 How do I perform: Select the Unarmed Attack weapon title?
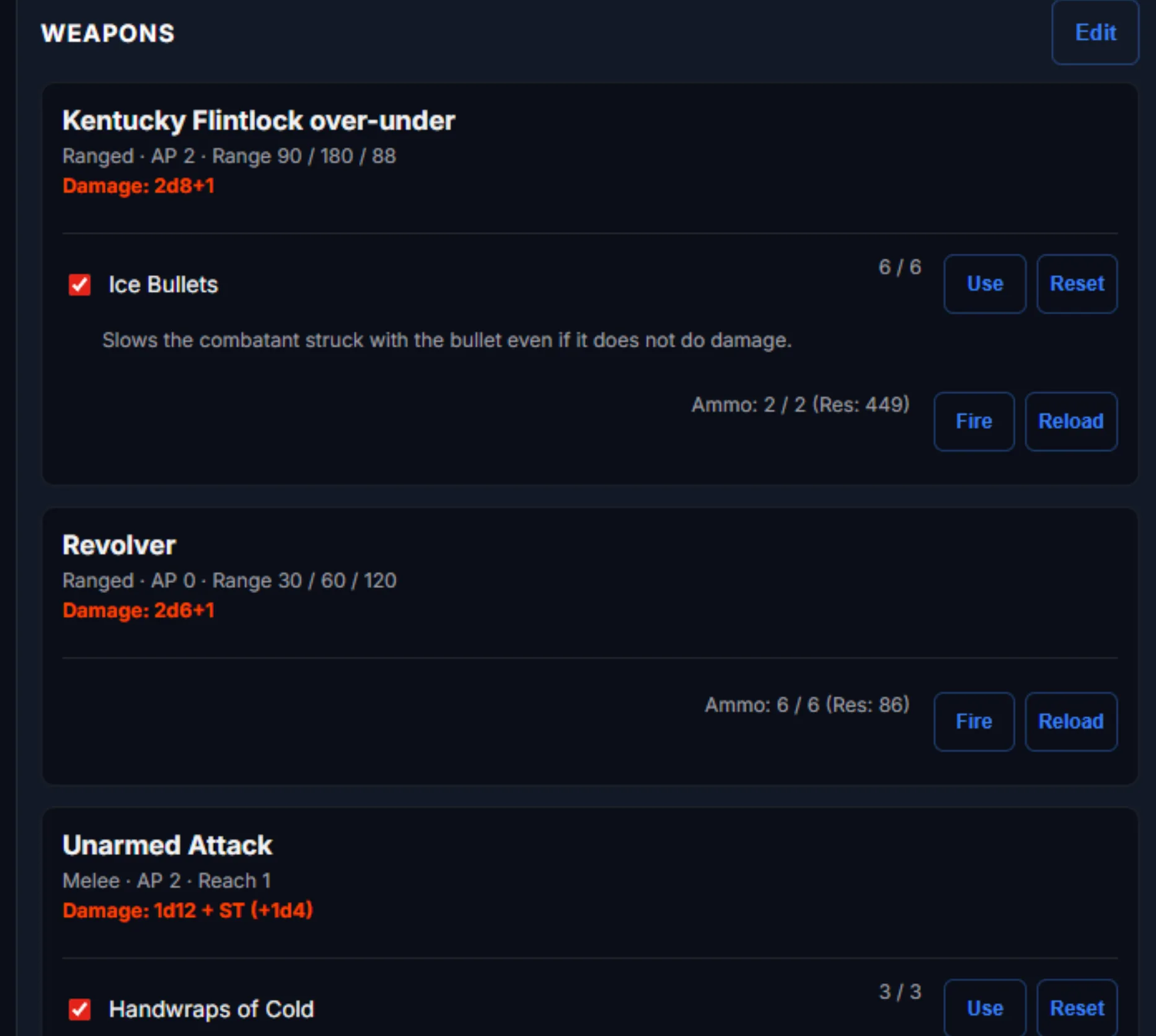tap(167, 845)
